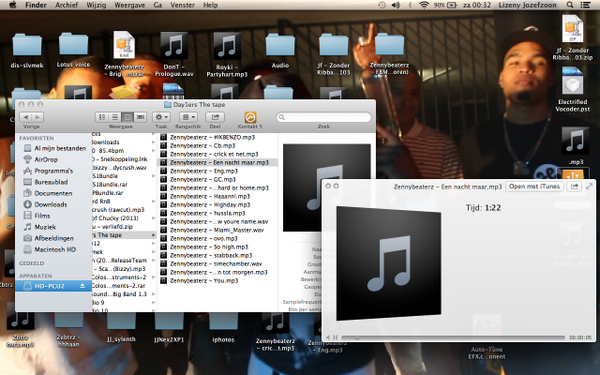Expand the 'The tape' folder arrow

tap(153, 235)
